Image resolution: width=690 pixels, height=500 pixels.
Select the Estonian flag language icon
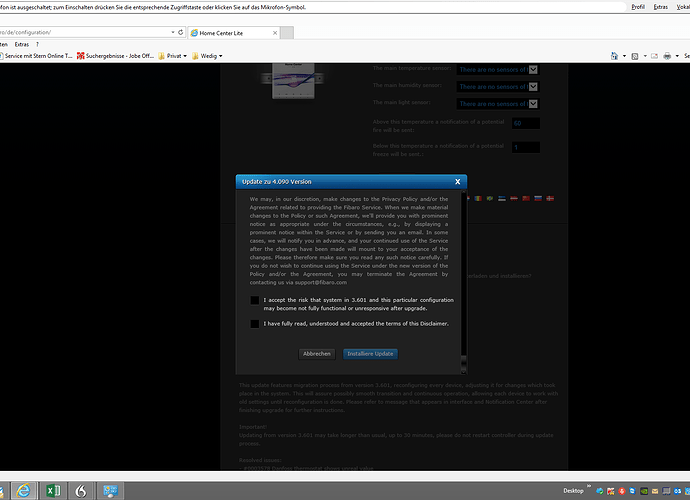point(502,199)
